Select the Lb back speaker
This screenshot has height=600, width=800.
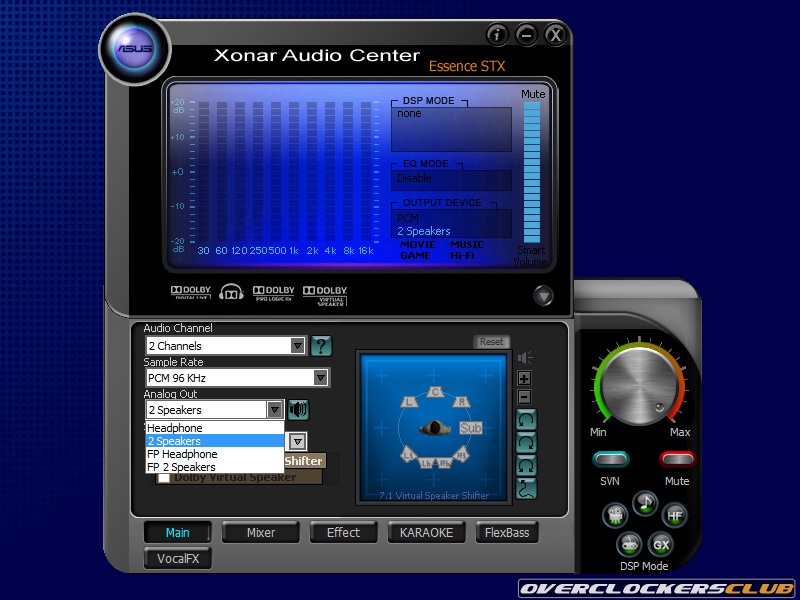pyautogui.click(x=426, y=463)
